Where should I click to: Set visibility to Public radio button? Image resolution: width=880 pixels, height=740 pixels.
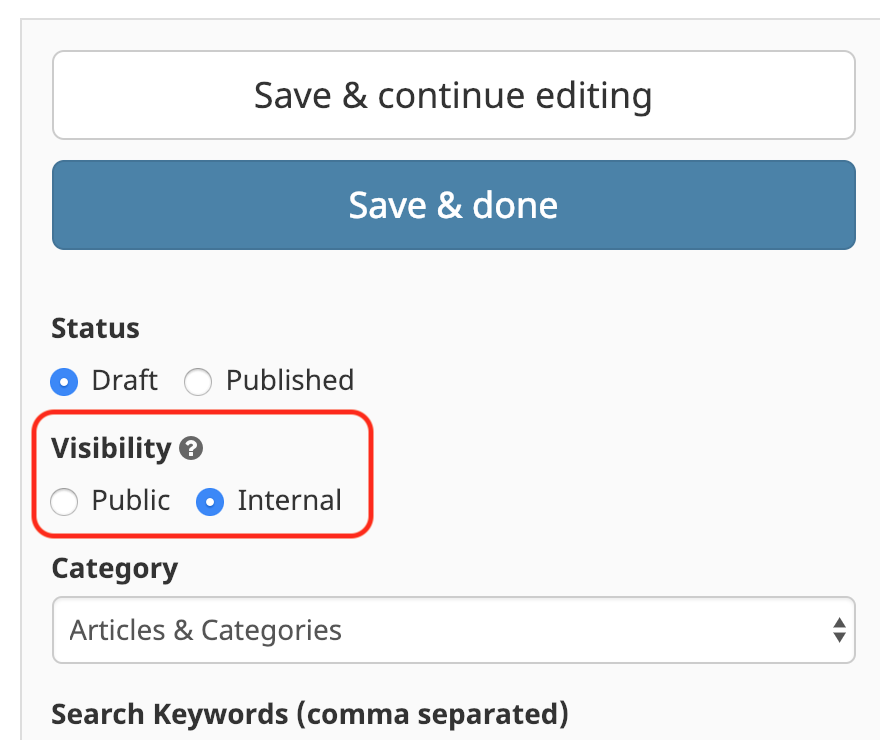[64, 501]
